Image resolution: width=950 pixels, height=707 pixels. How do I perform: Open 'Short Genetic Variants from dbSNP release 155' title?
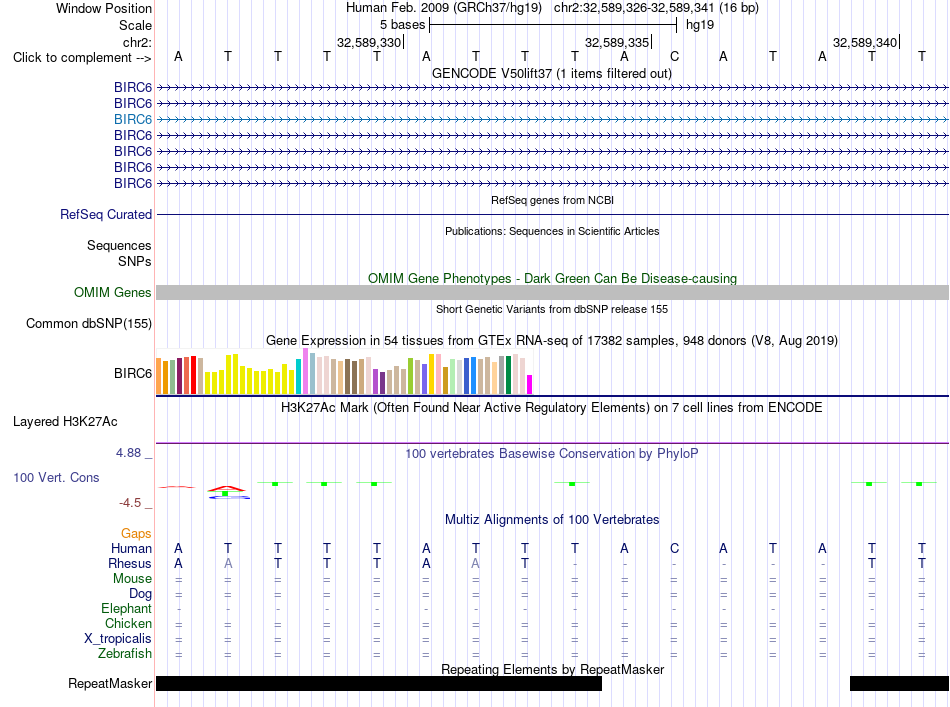click(x=552, y=309)
